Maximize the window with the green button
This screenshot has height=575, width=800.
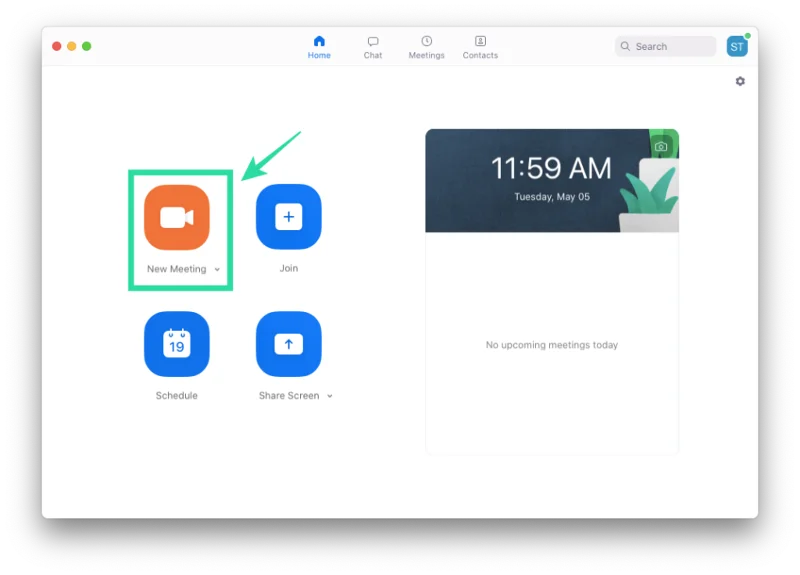pyautogui.click(x=87, y=46)
